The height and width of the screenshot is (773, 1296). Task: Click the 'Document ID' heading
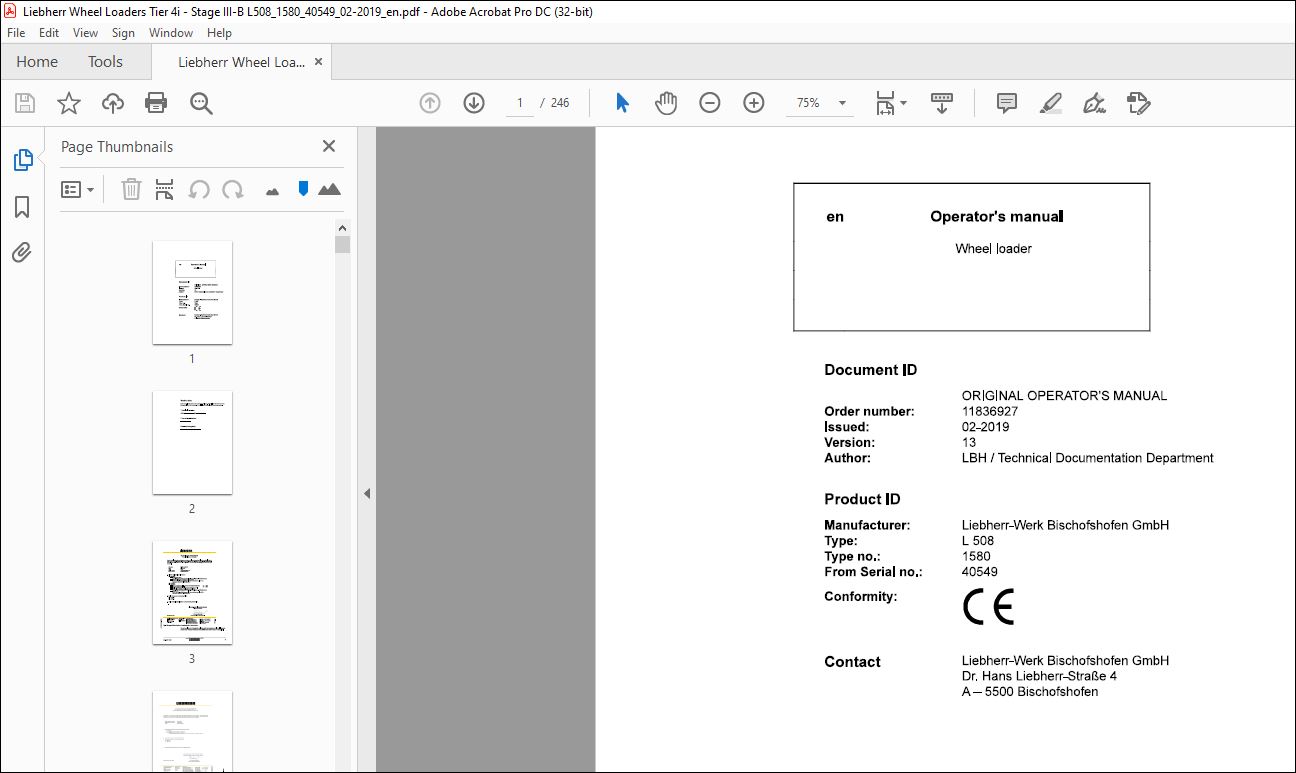(x=870, y=370)
